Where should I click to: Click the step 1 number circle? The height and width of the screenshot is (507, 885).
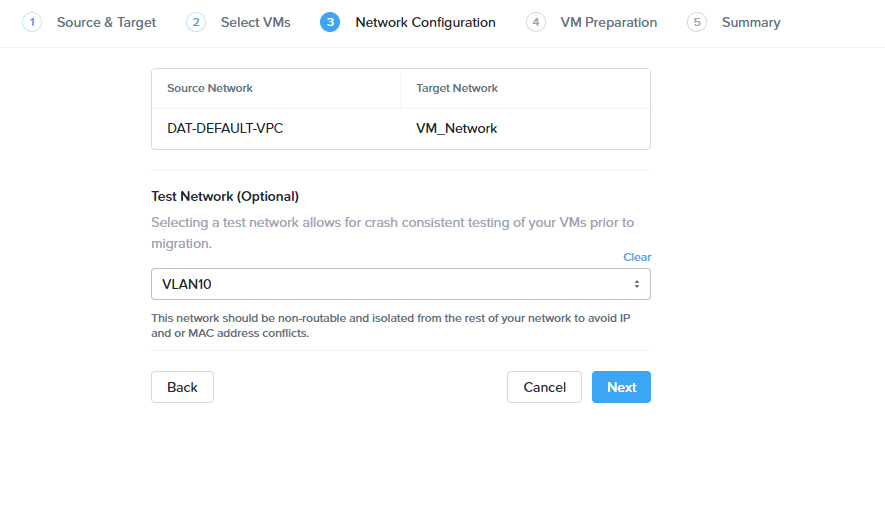pos(32,22)
